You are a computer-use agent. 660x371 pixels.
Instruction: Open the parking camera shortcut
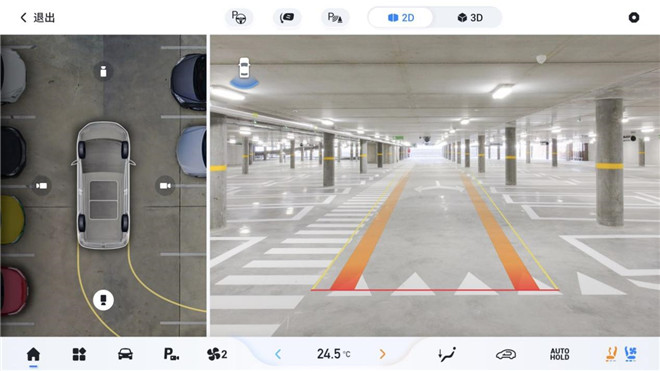pyautogui.click(x=171, y=354)
